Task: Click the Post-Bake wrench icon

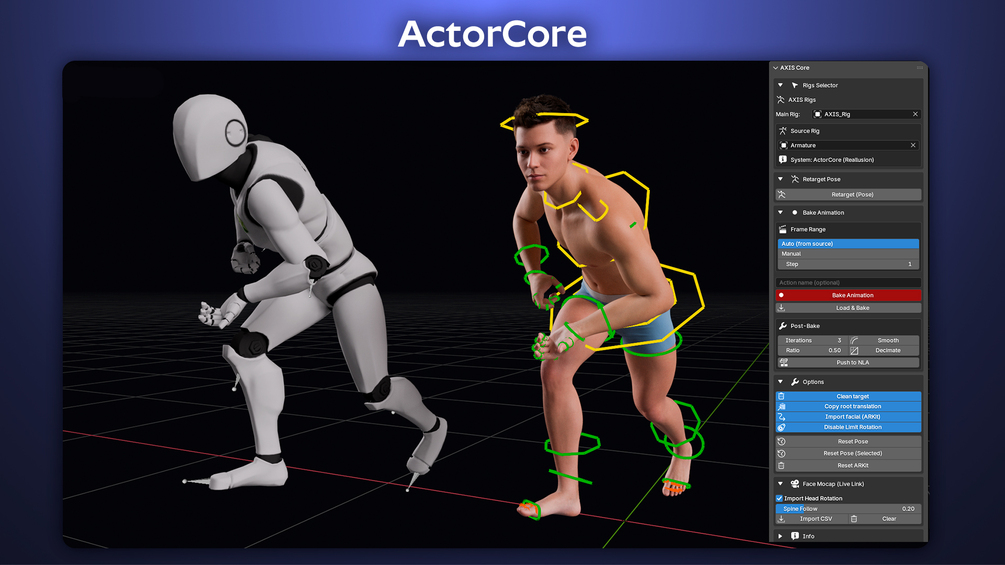Action: point(783,325)
